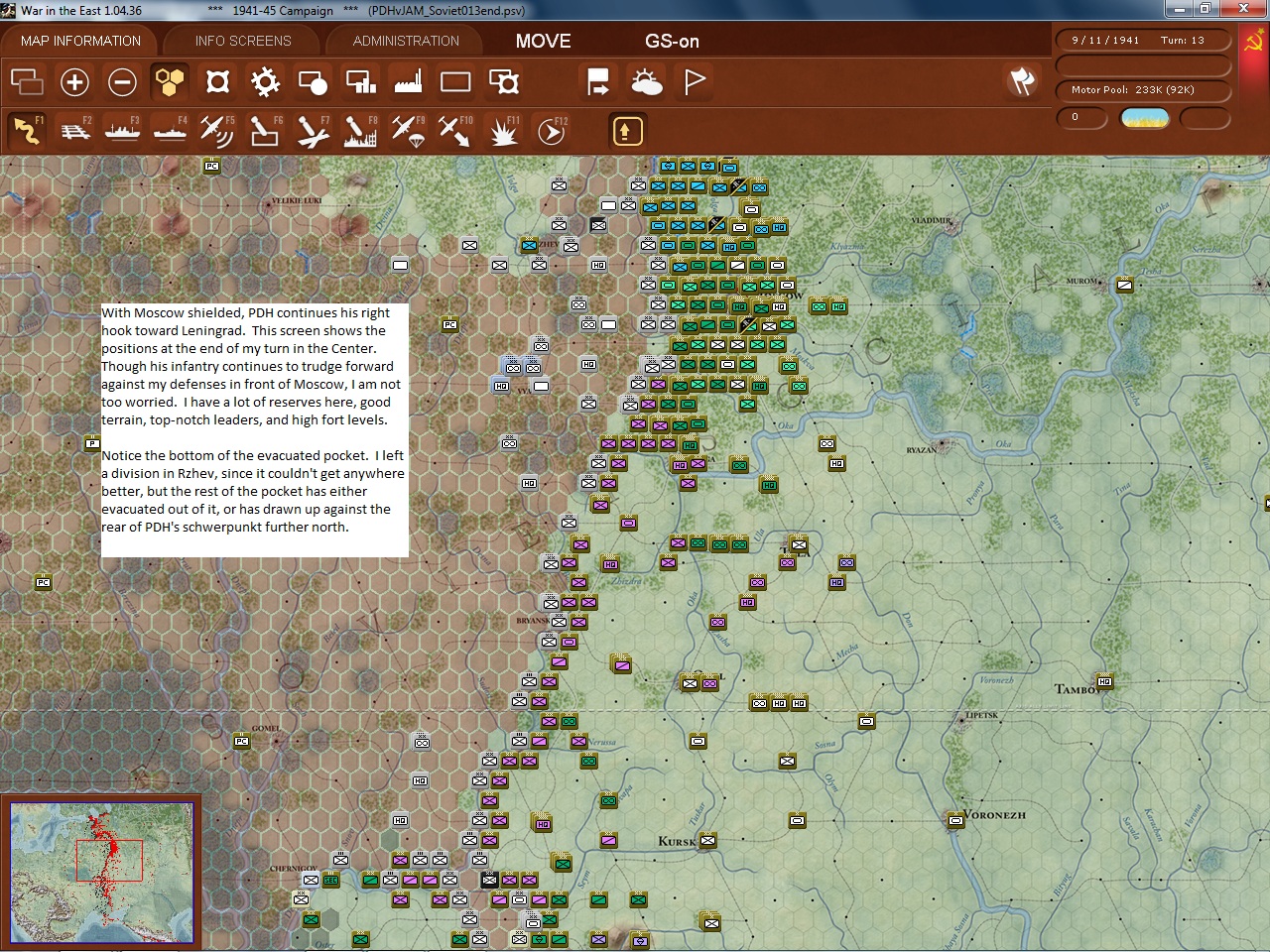Select the unit counter at Murom
The height and width of the screenshot is (952, 1270).
tap(1124, 285)
